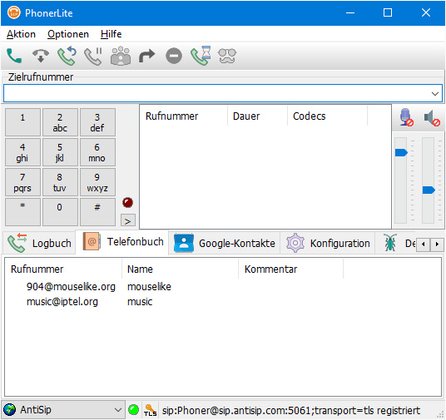The image size is (446, 420).
Task: Start a conference call with group icon
Action: (120, 56)
